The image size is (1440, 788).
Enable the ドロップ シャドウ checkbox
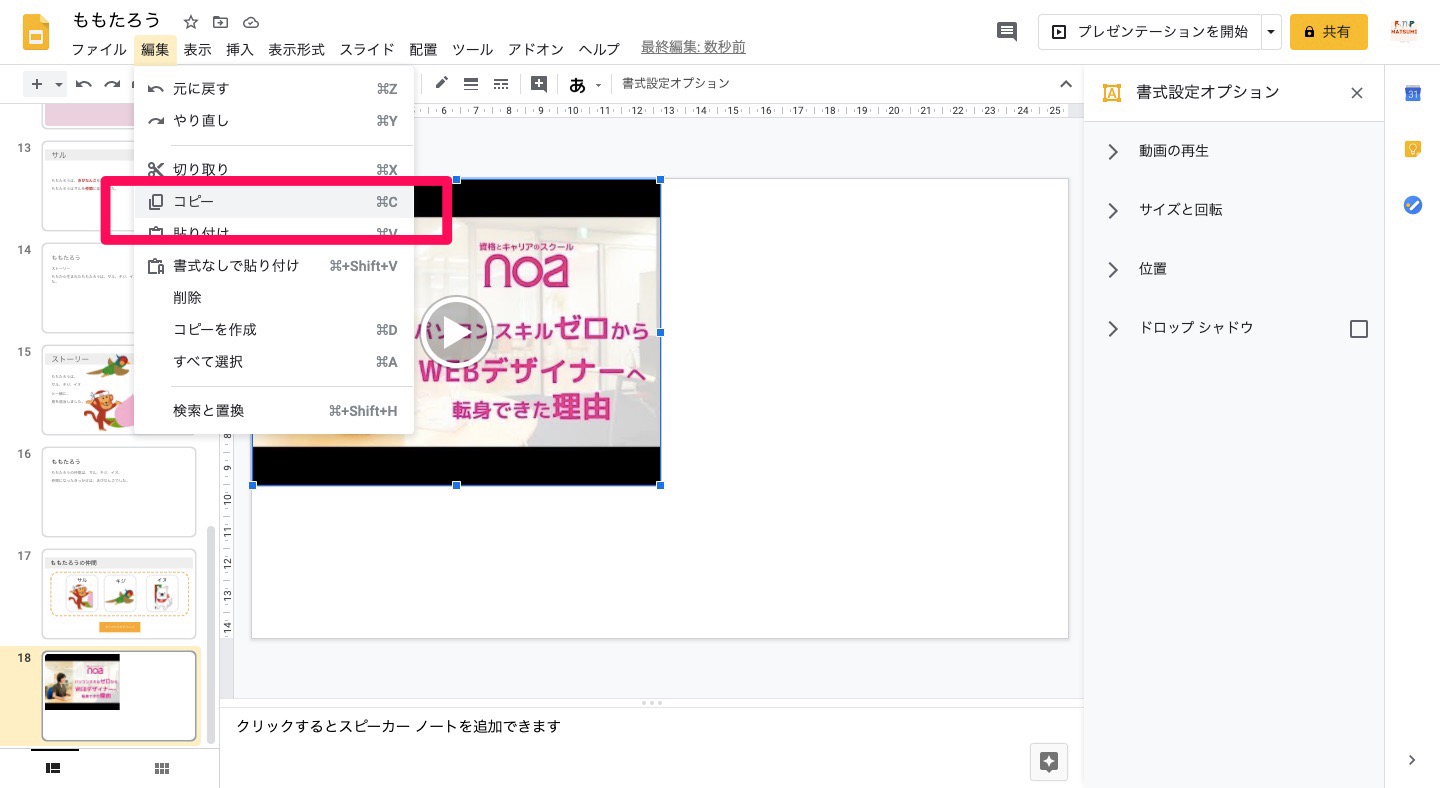[x=1359, y=329]
